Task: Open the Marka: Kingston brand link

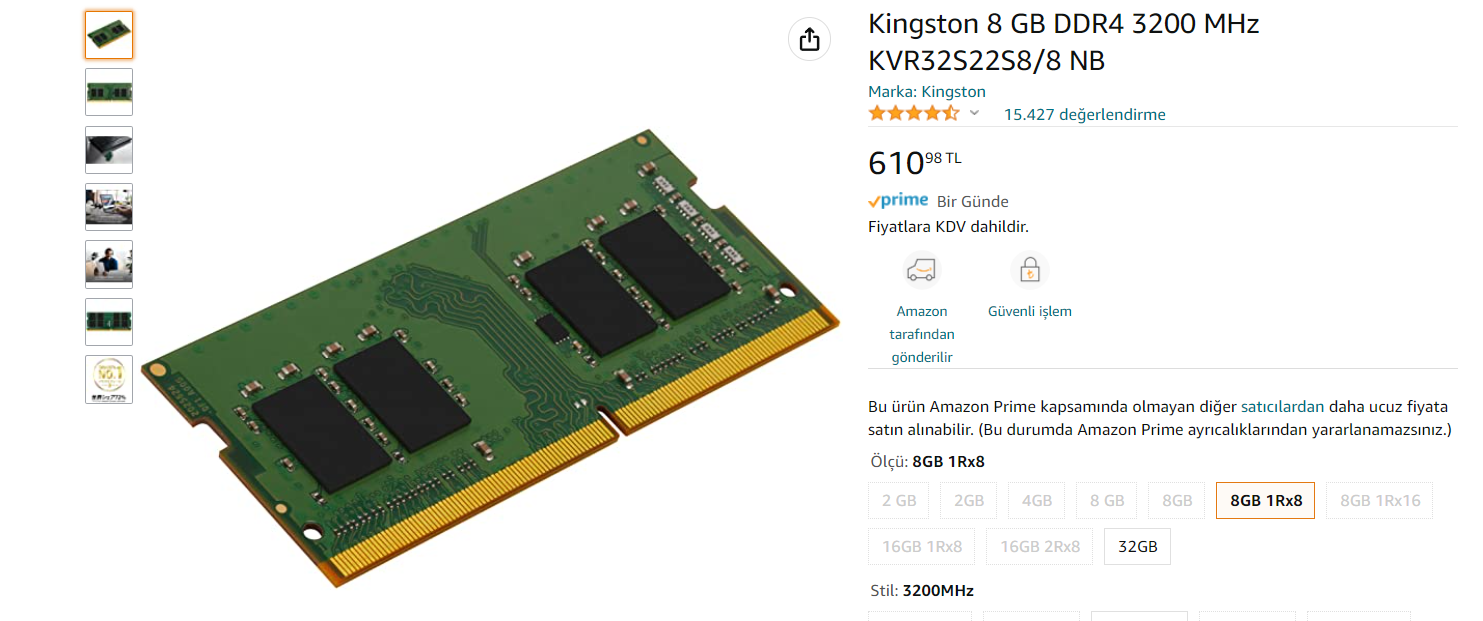Action: (x=927, y=92)
